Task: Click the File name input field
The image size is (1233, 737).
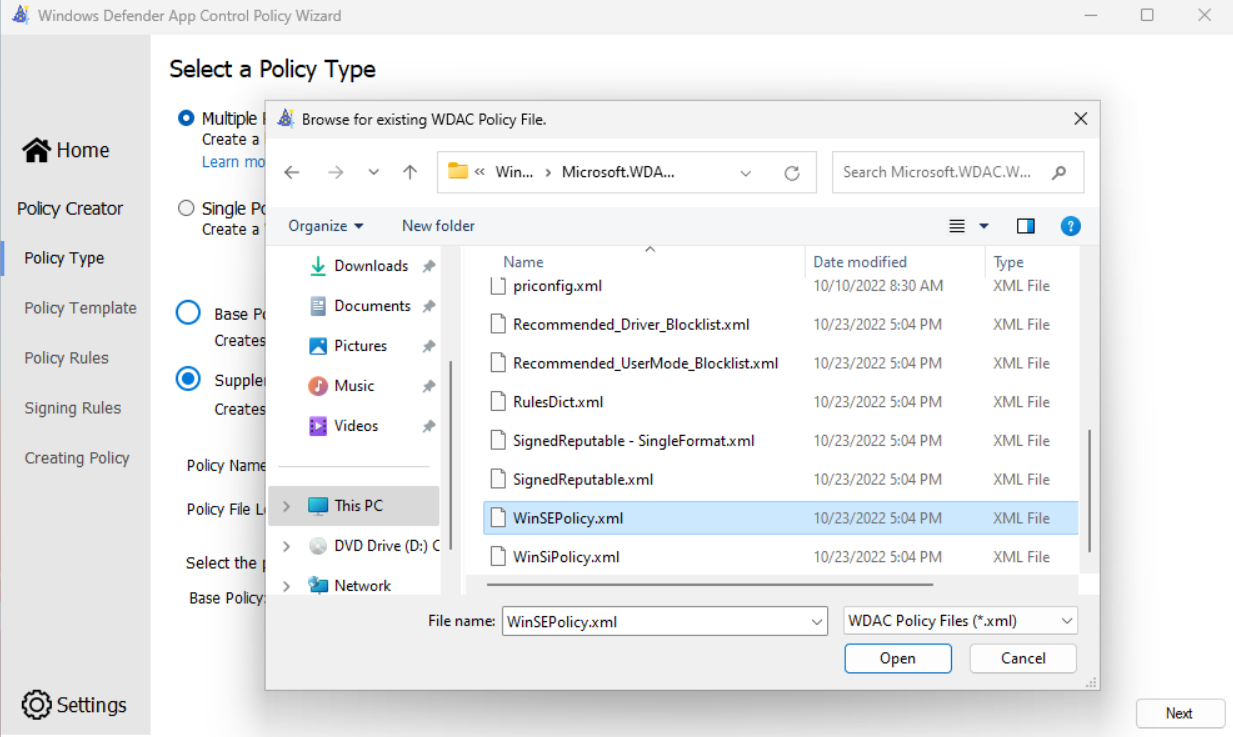Action: tap(656, 621)
